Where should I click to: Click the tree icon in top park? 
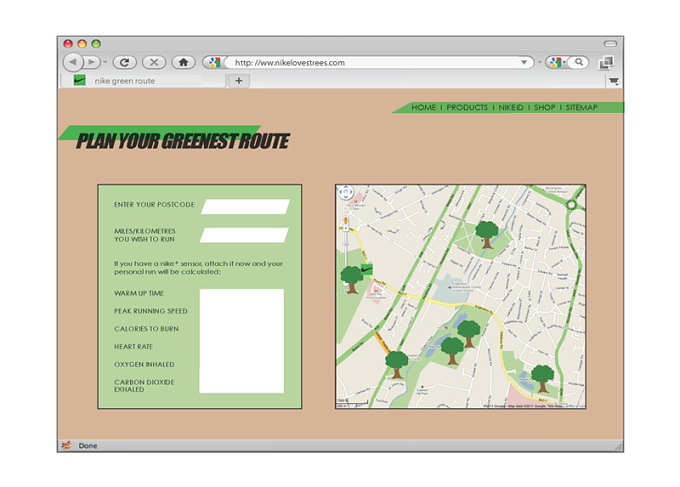[487, 235]
